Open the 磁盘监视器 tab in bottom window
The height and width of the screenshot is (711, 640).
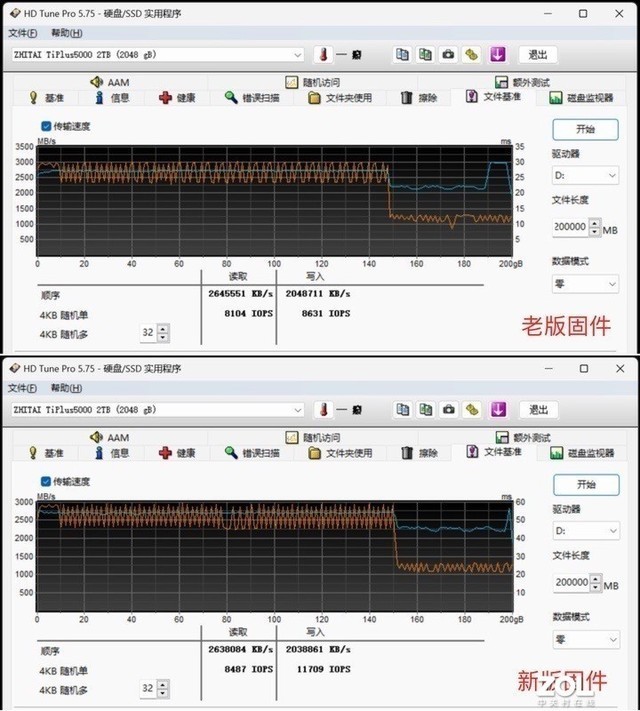[582, 453]
